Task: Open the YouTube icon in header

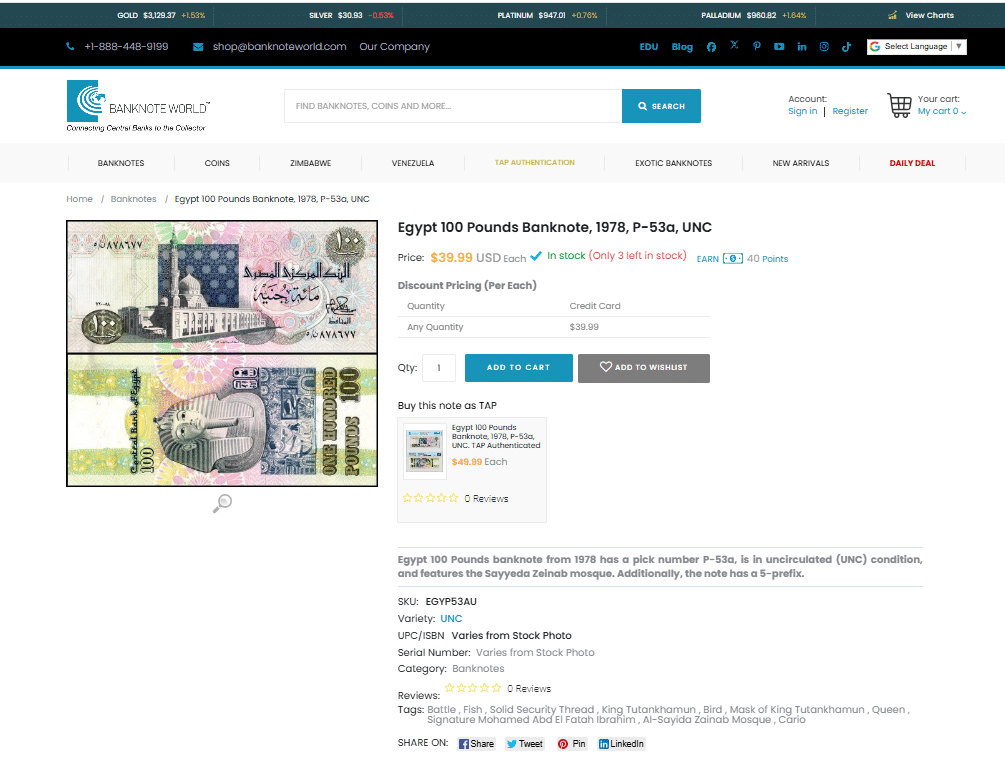Action: (779, 47)
